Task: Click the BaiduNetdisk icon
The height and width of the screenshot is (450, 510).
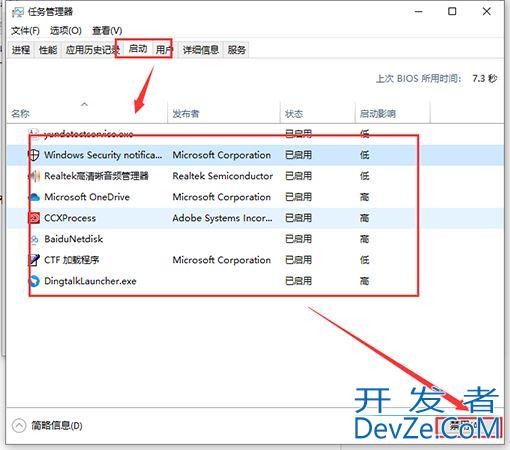Action: point(34,239)
